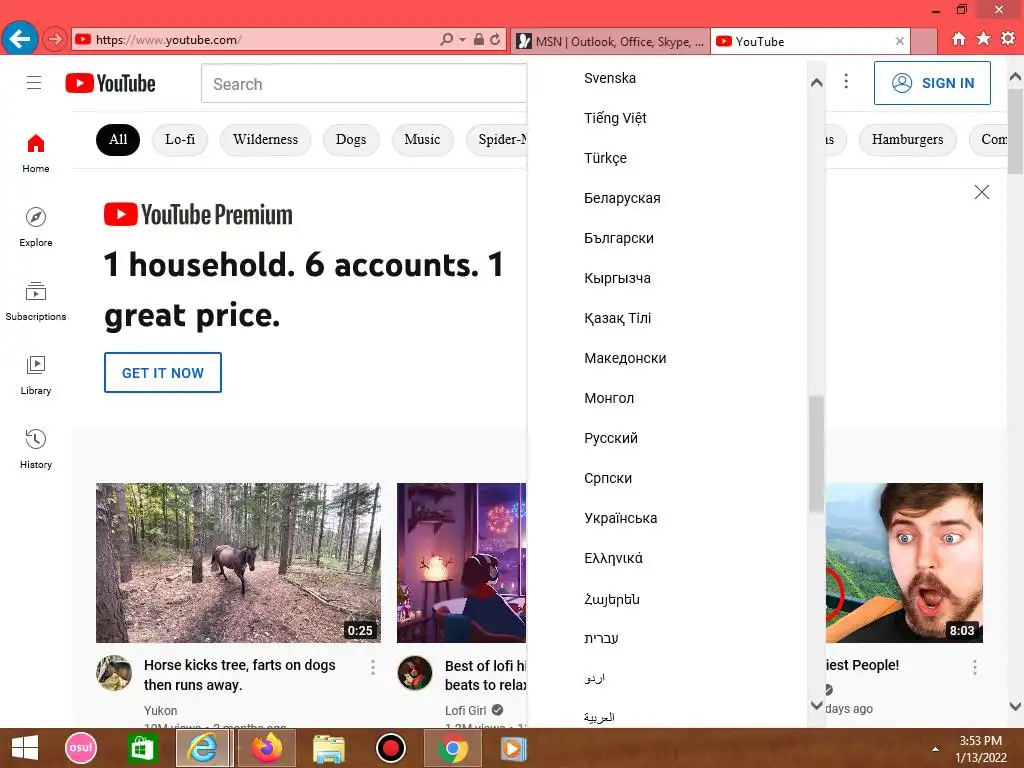This screenshot has width=1024, height=768.
Task: Click the refresh icon in address bar
Action: [496, 39]
